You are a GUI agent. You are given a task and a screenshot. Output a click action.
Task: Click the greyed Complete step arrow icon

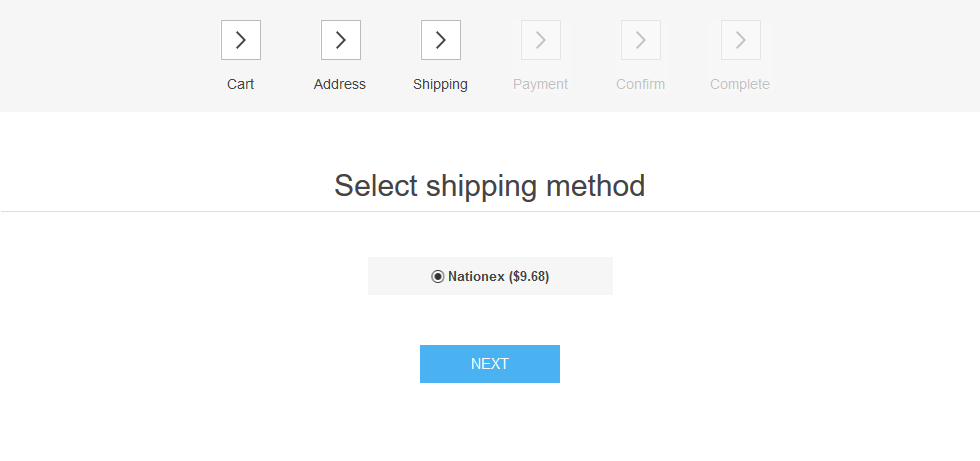(x=741, y=40)
